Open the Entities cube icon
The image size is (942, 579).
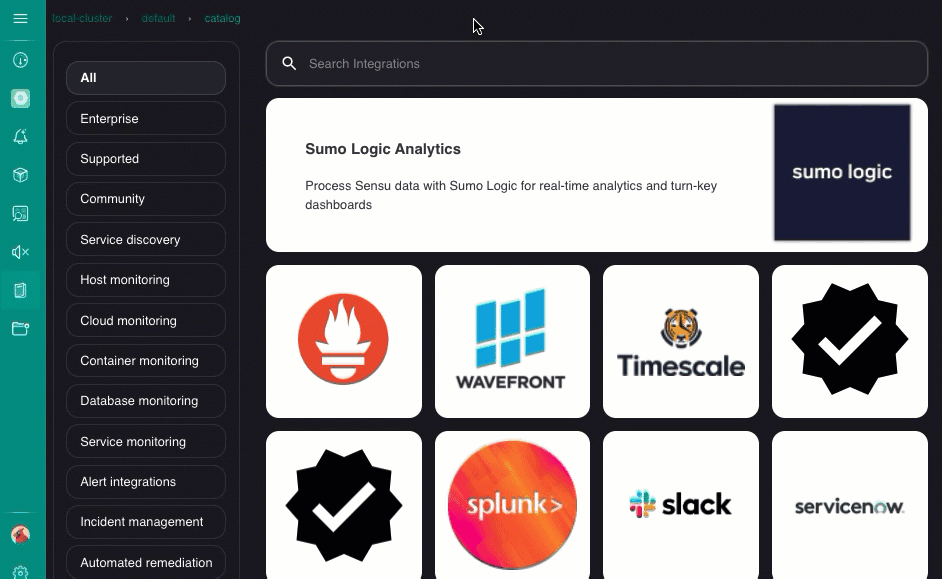20,175
